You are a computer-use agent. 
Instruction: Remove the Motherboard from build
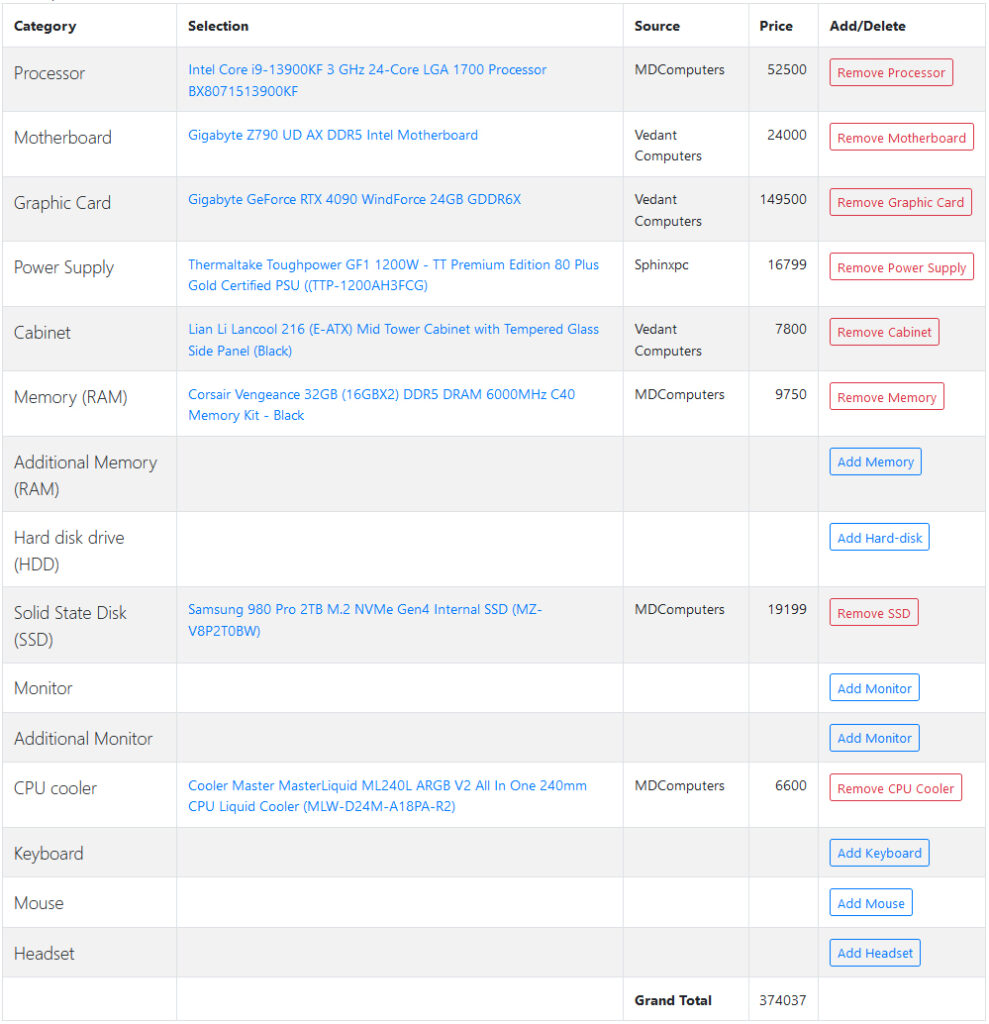[x=901, y=137]
